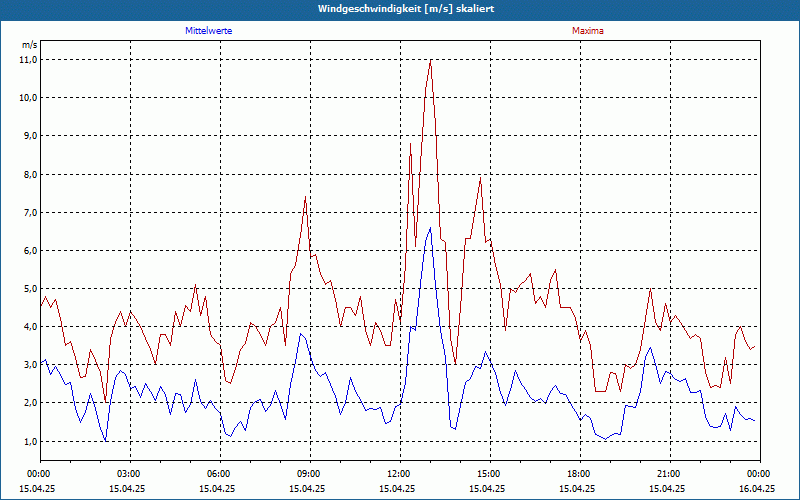Pick the '21:00' x-axis label
800x500 pixels.
(x=670, y=474)
